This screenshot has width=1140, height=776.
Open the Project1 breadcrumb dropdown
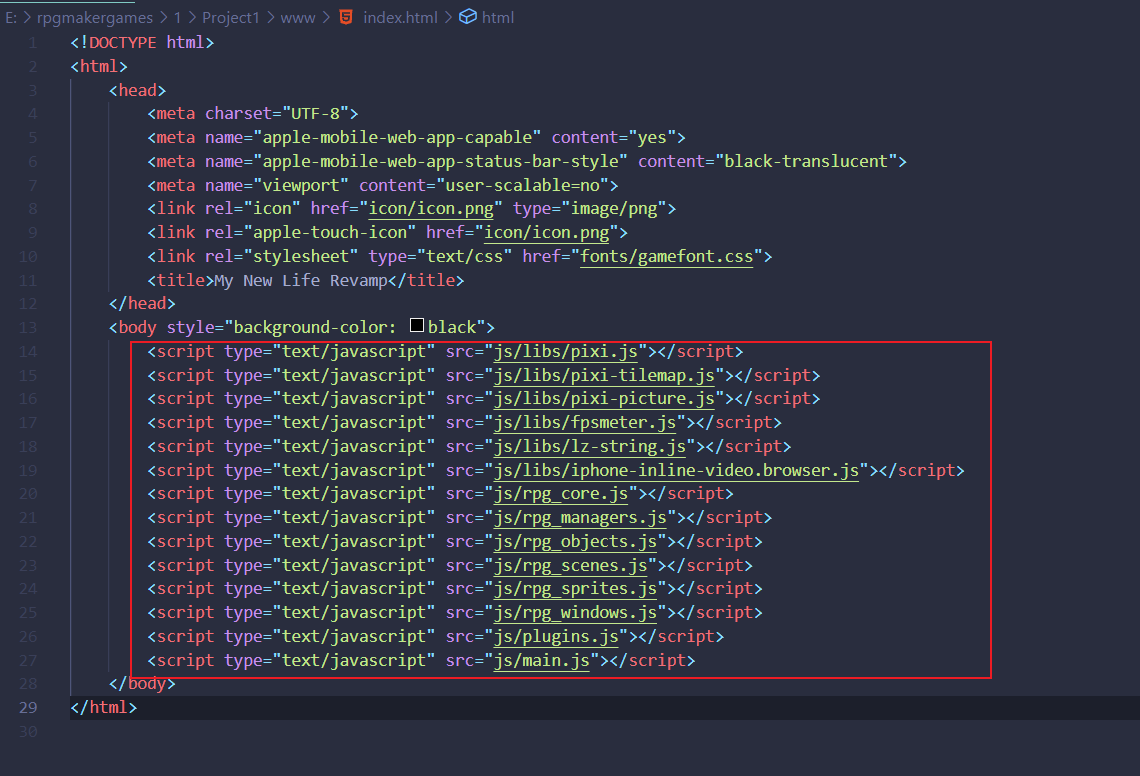tap(231, 17)
